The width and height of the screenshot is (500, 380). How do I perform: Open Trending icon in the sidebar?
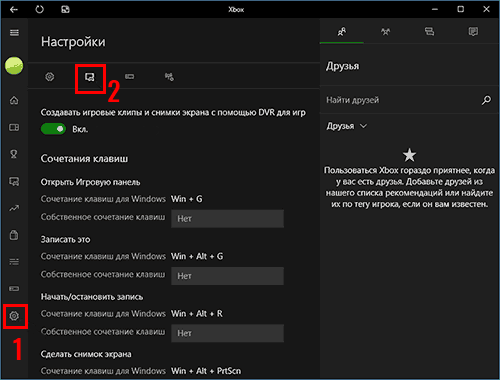point(14,208)
